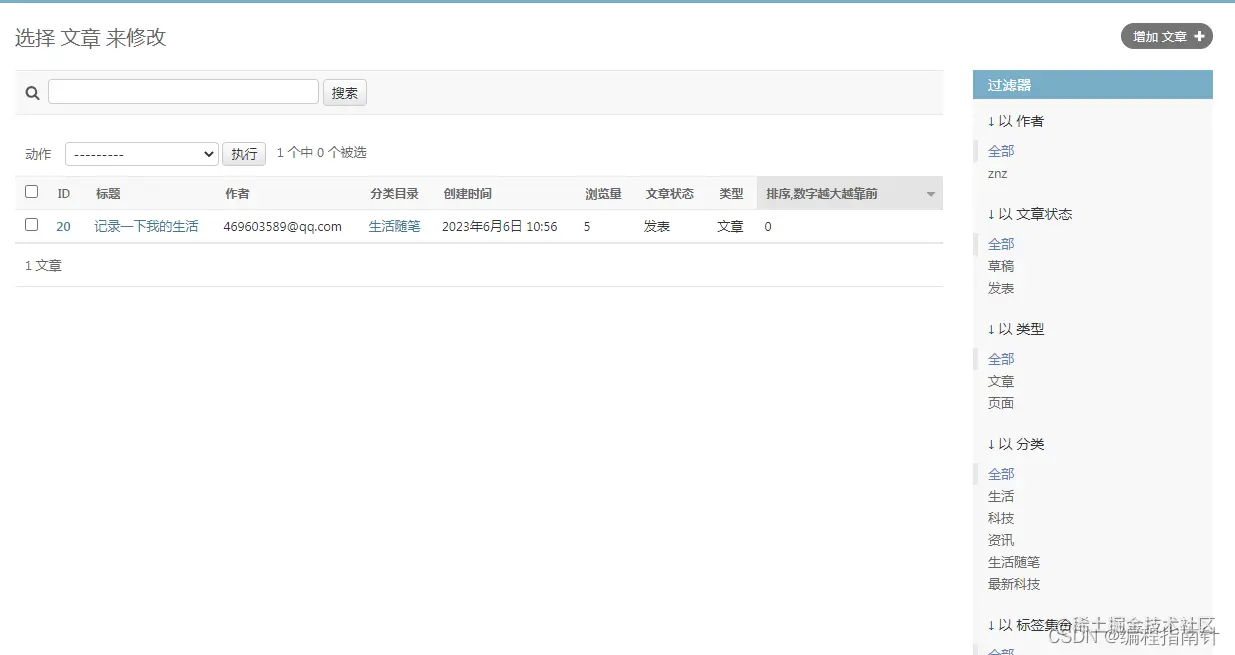Viewport: 1235px width, 655px height.
Task: Select 全部 under 以 分类 filter
Action: [x=1001, y=474]
